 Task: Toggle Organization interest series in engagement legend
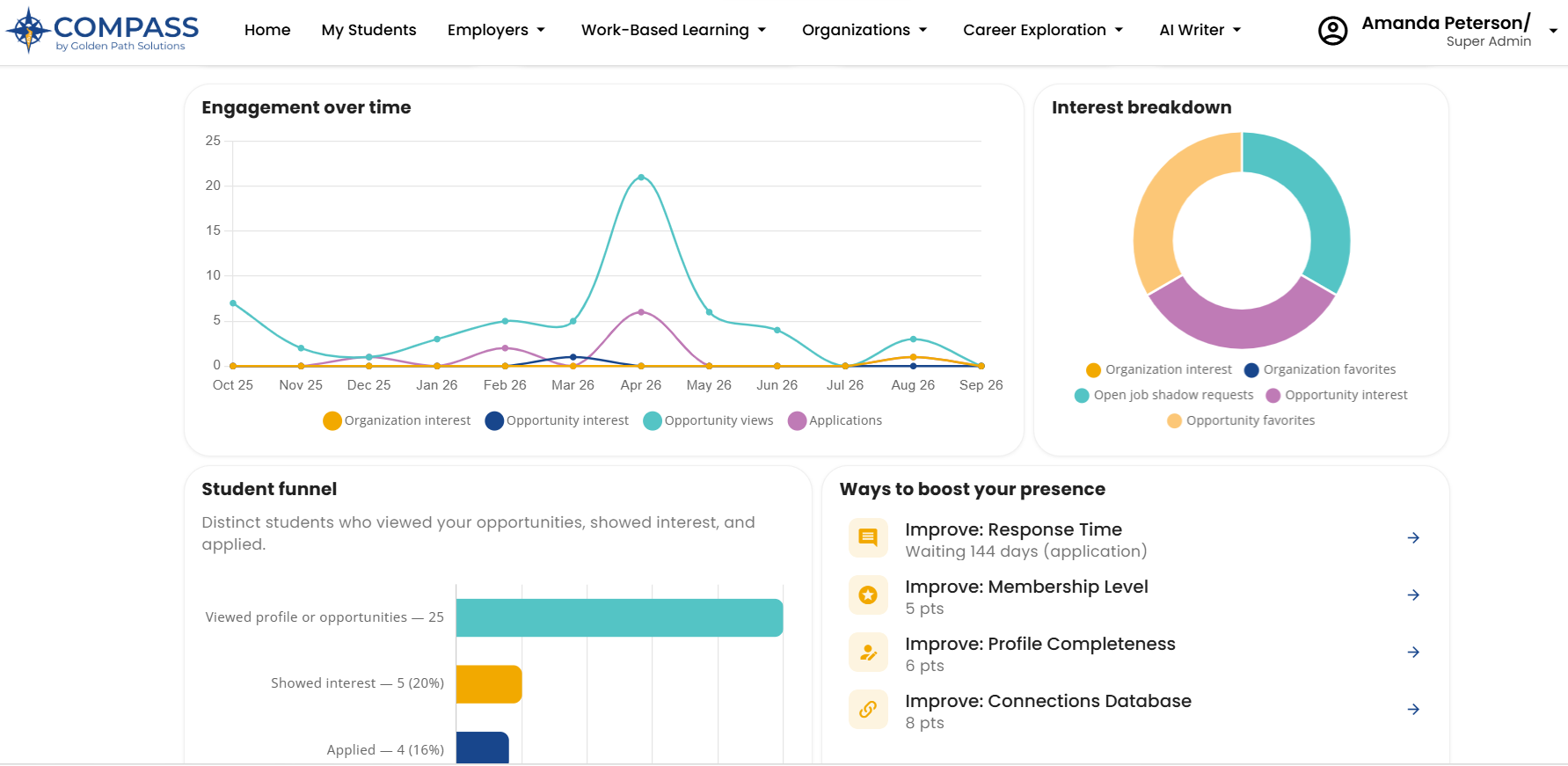coord(397,421)
